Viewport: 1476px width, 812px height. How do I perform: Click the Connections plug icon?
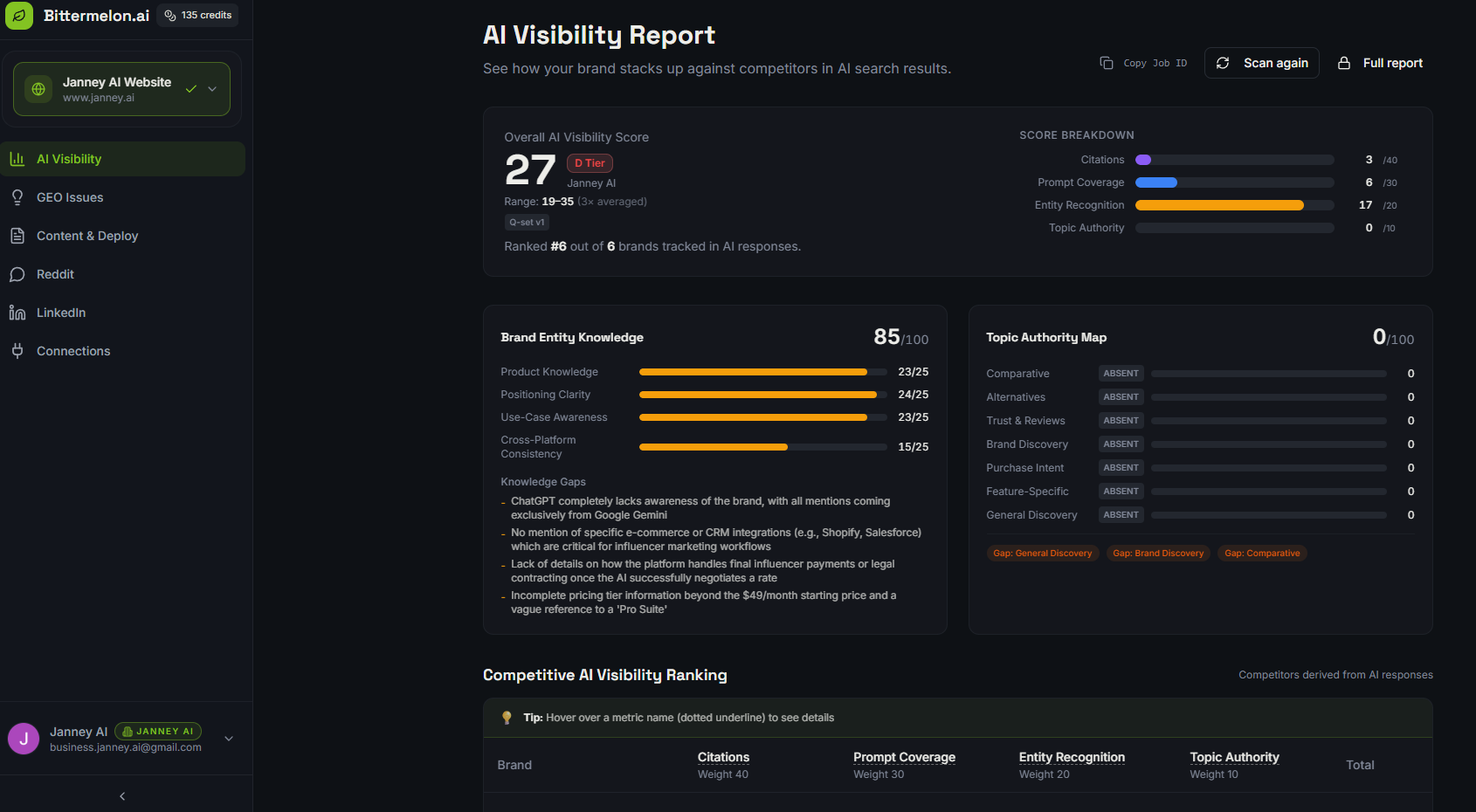click(x=17, y=351)
